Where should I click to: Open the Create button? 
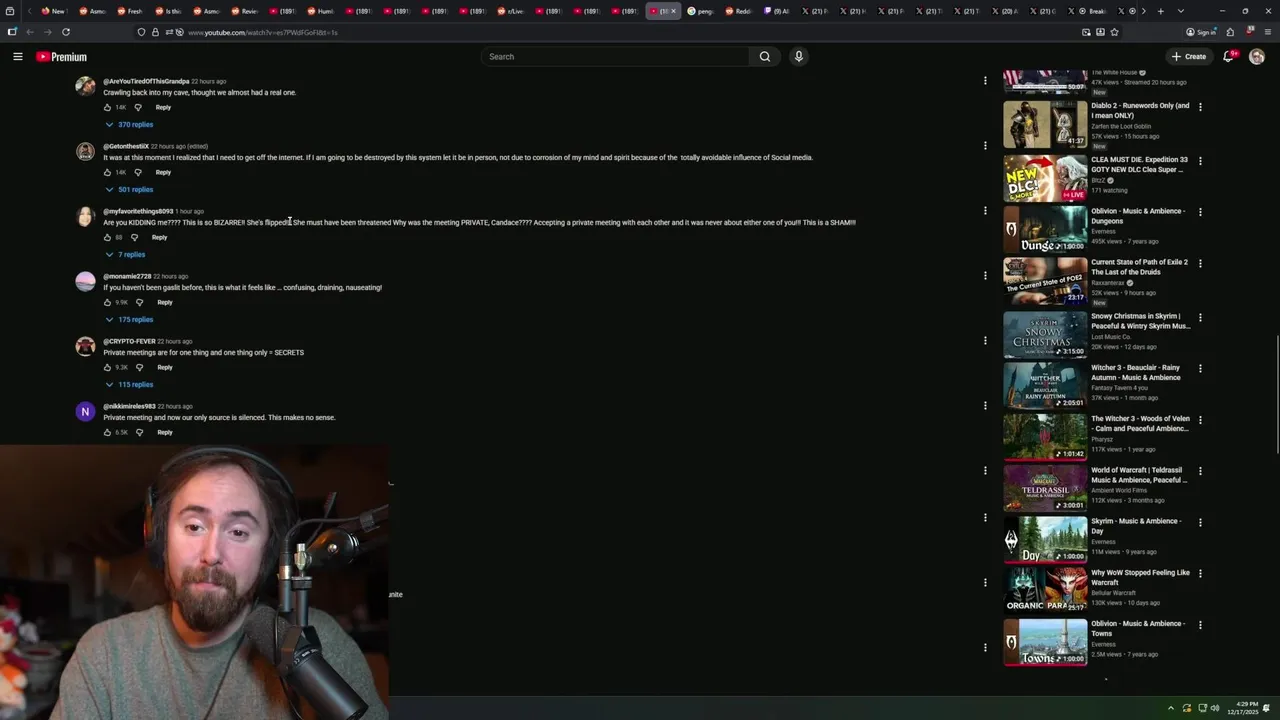pos(1189,57)
